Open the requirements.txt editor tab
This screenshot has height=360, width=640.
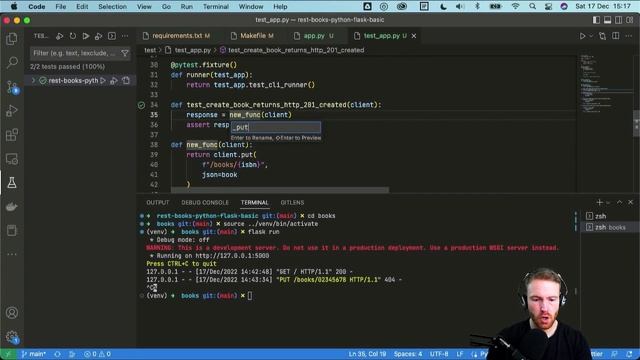(x=177, y=36)
